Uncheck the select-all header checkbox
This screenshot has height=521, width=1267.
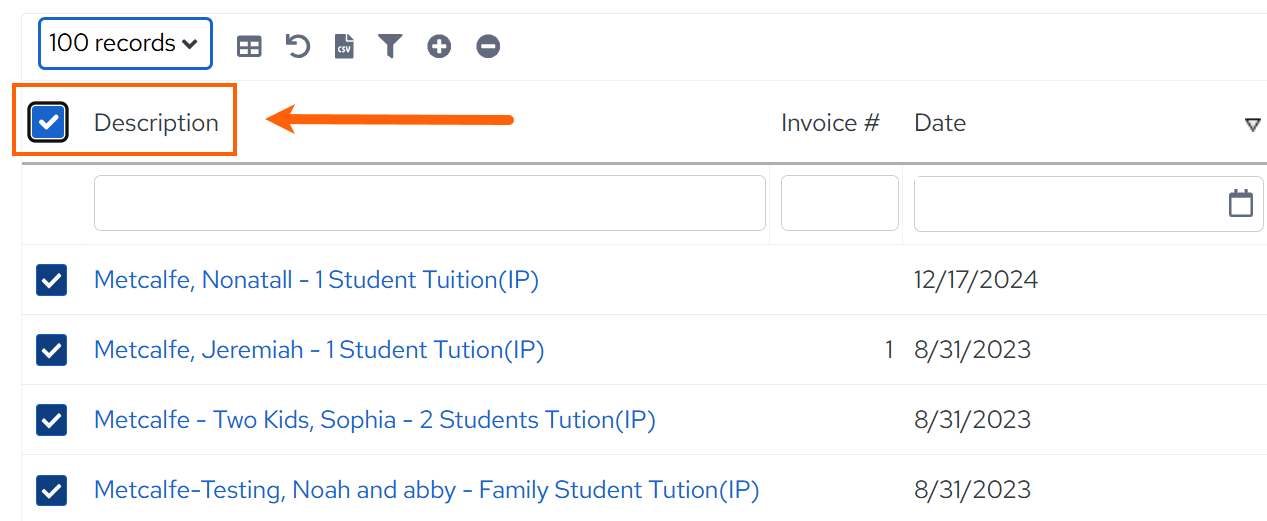pyautogui.click(x=48, y=123)
